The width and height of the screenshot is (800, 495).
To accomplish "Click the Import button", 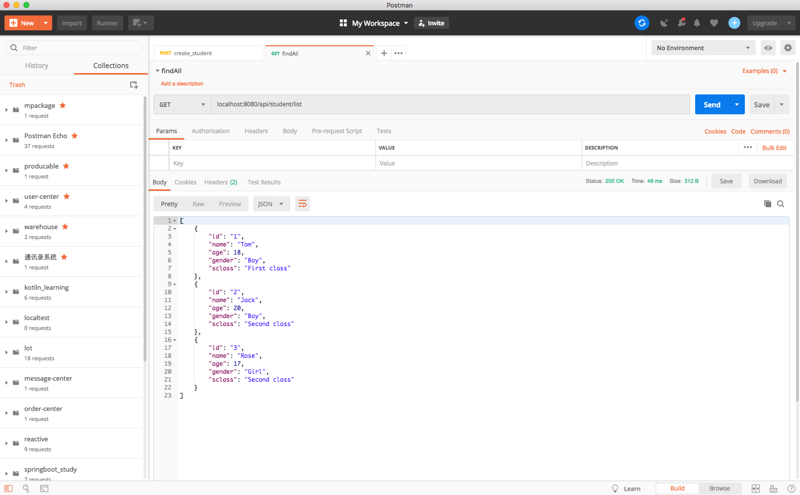I will pyautogui.click(x=72, y=23).
